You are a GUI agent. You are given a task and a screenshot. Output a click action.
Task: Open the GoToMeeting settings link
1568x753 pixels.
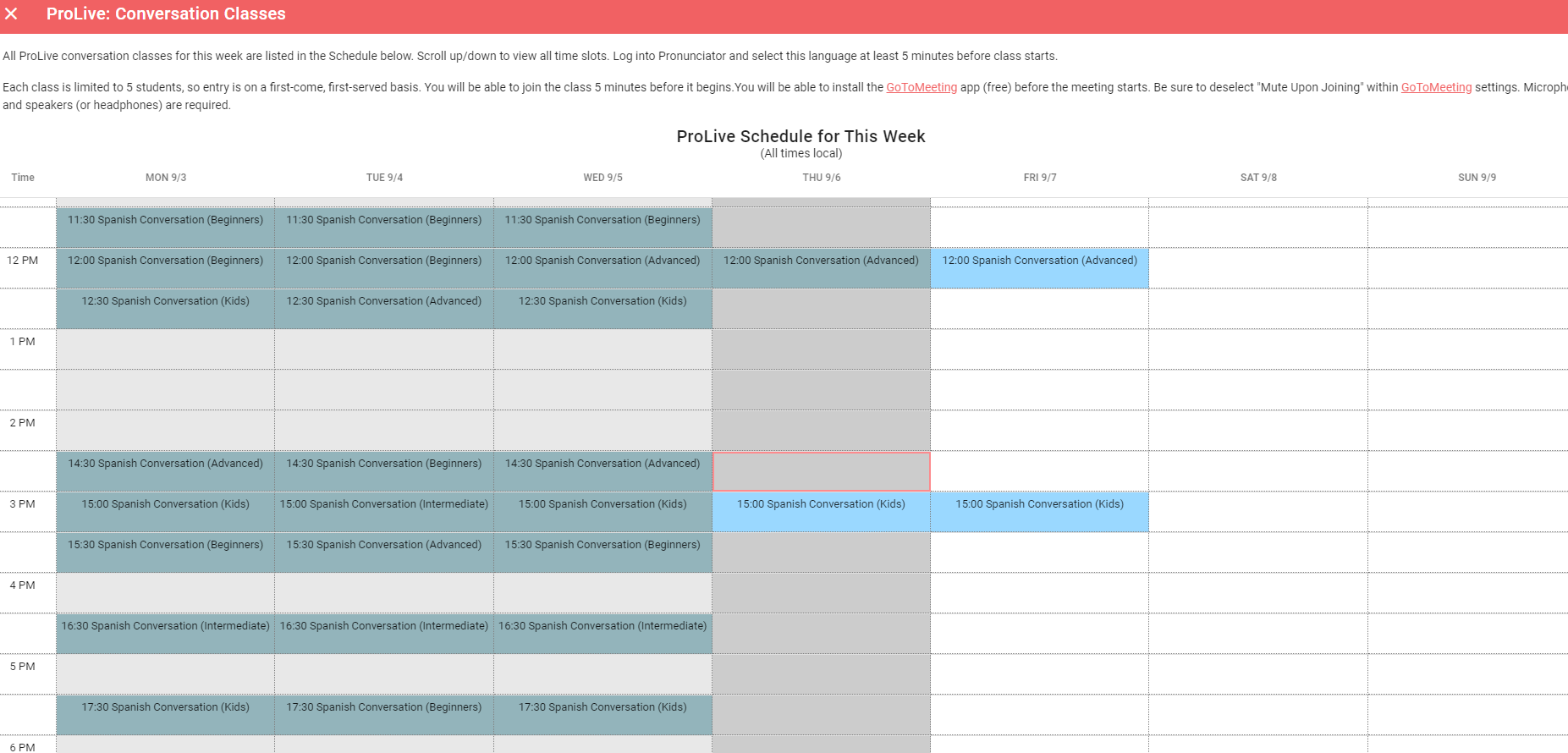click(1436, 87)
